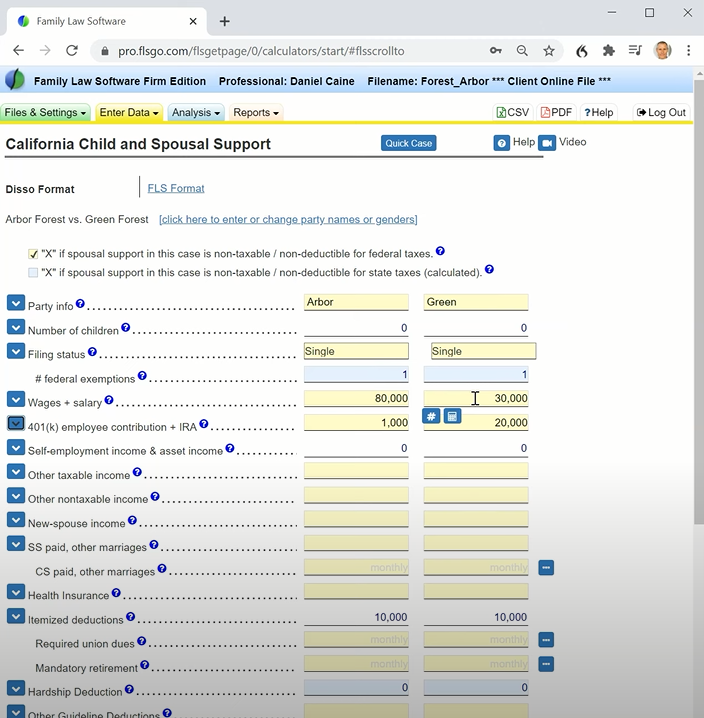The width and height of the screenshot is (704, 718).
Task: Uncheck non-taxable for federal taxes checkbox
Action: click(33, 254)
